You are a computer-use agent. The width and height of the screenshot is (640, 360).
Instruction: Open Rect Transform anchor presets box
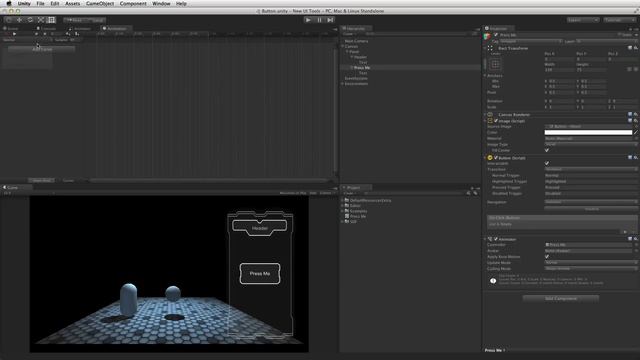(495, 64)
